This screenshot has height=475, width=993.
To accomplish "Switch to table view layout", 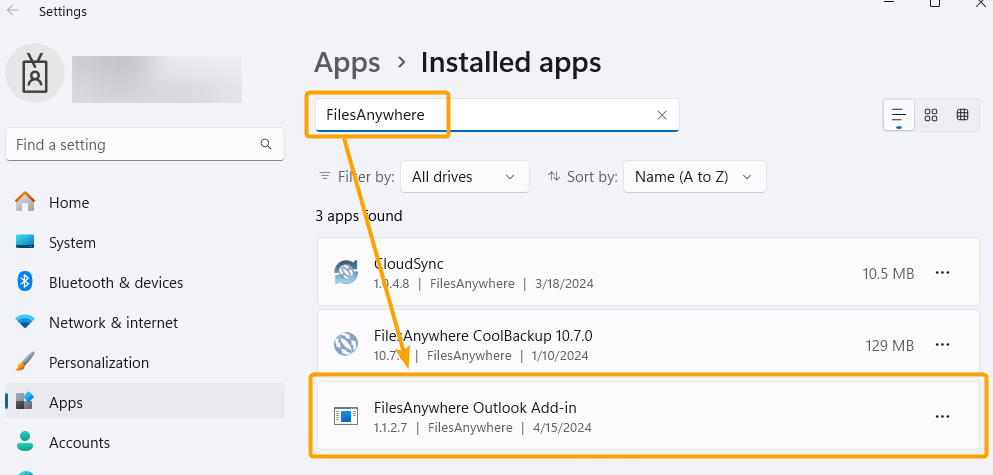I will 963,115.
